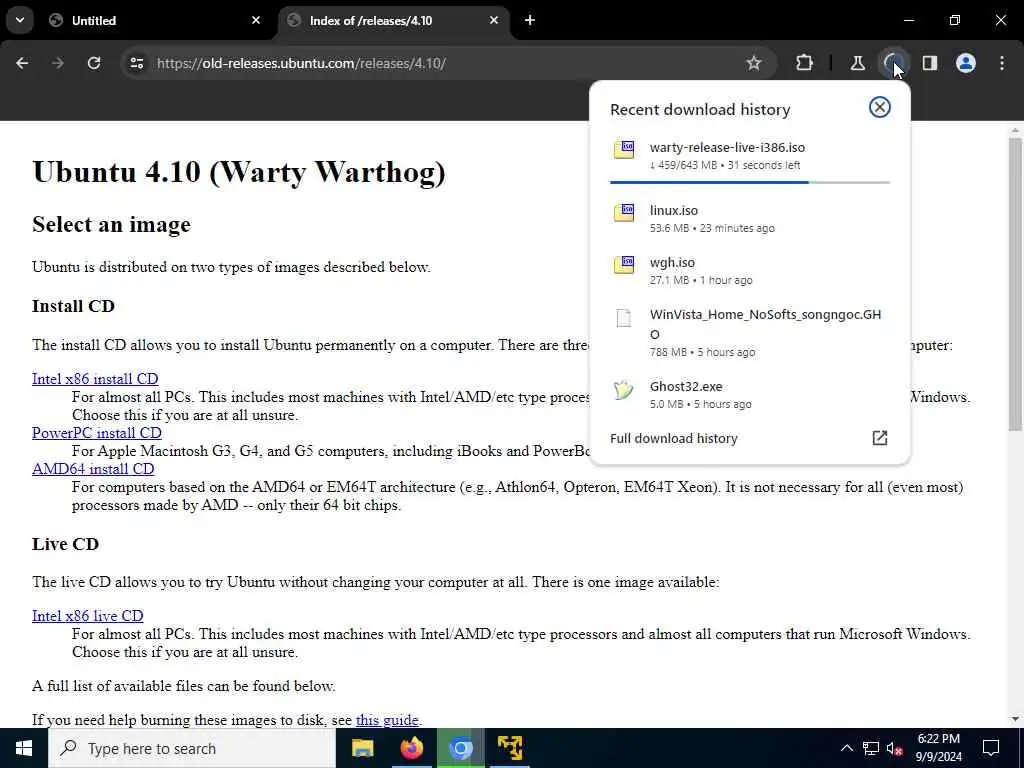Open the Windows Start menu
This screenshot has width=1024, height=768.
24,748
